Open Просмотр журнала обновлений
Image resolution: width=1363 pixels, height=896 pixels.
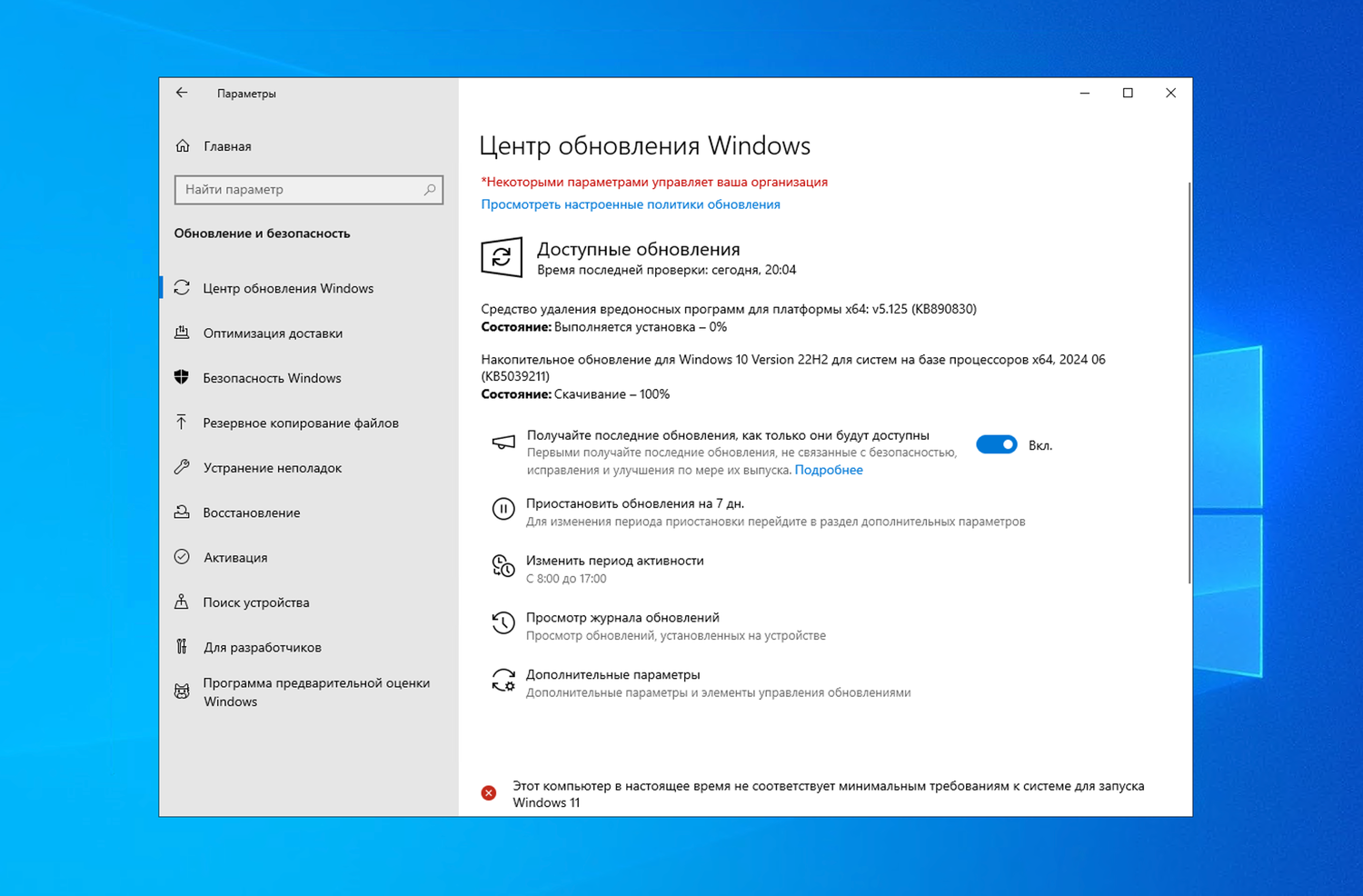622,618
